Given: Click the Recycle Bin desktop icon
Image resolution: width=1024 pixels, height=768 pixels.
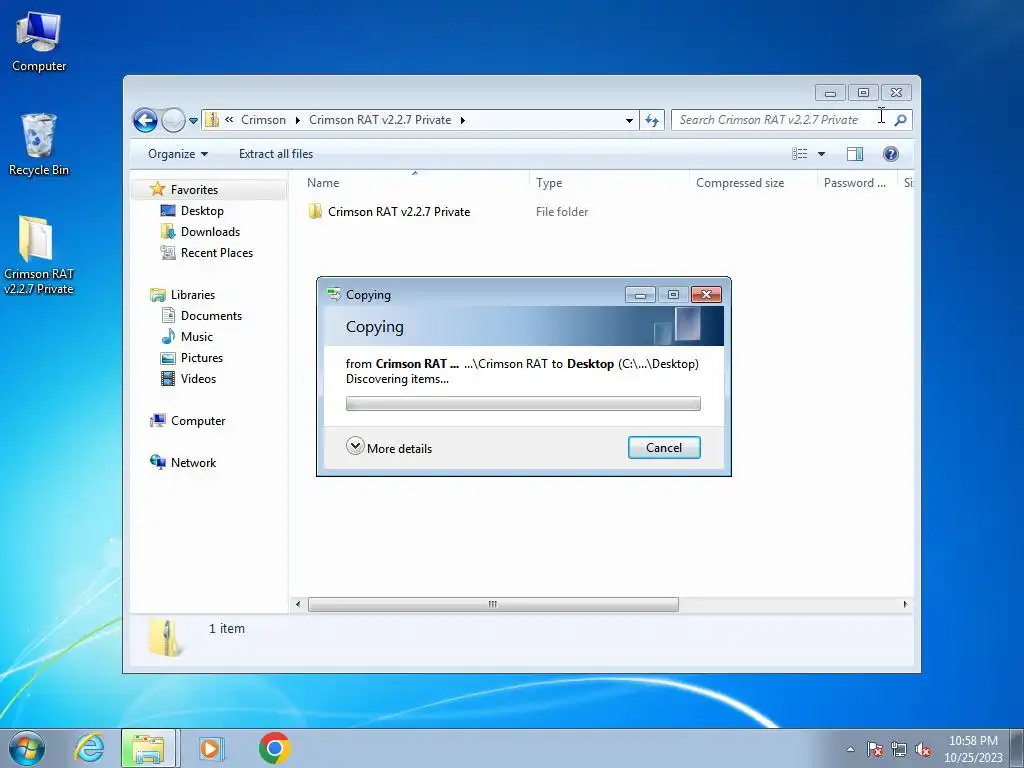Looking at the screenshot, I should (x=39, y=144).
